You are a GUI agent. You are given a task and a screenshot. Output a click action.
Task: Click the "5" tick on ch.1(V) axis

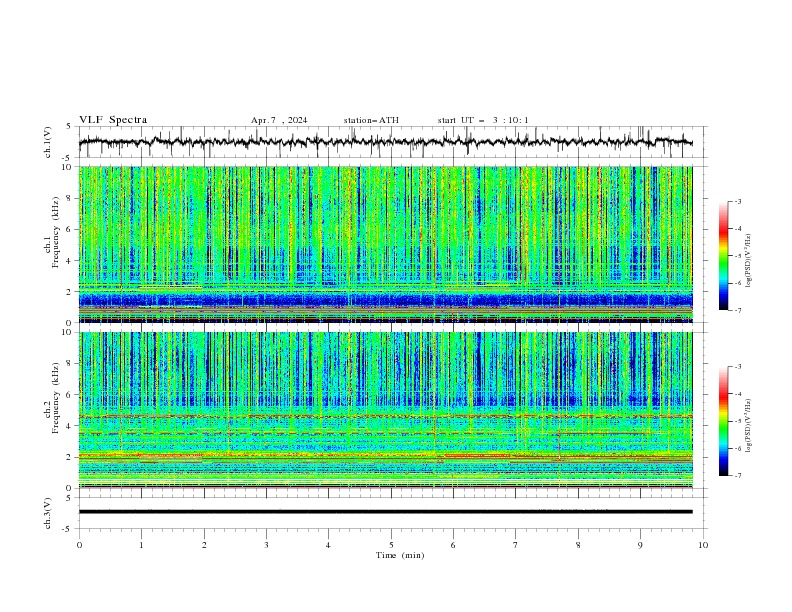coord(69,127)
